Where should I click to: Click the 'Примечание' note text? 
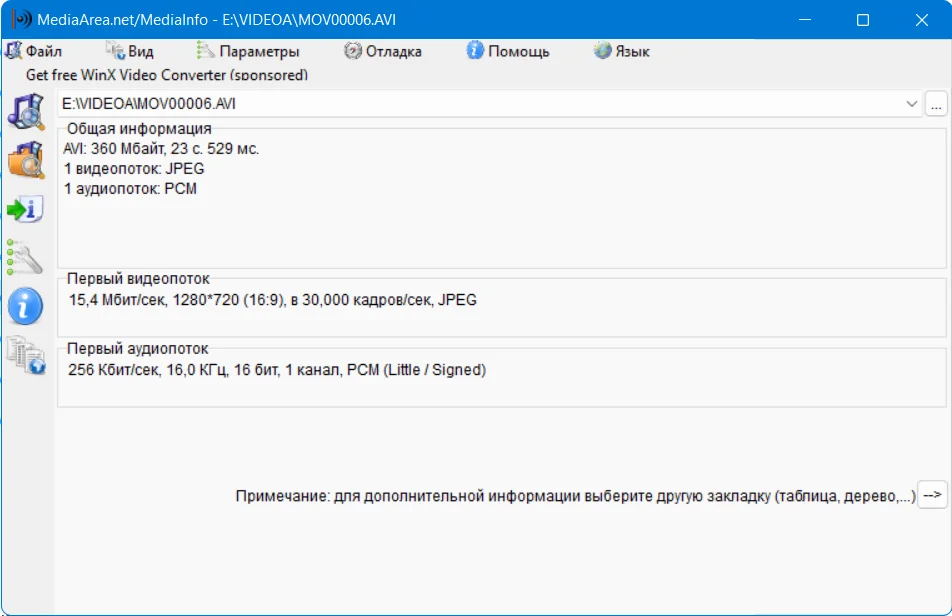tap(575, 496)
